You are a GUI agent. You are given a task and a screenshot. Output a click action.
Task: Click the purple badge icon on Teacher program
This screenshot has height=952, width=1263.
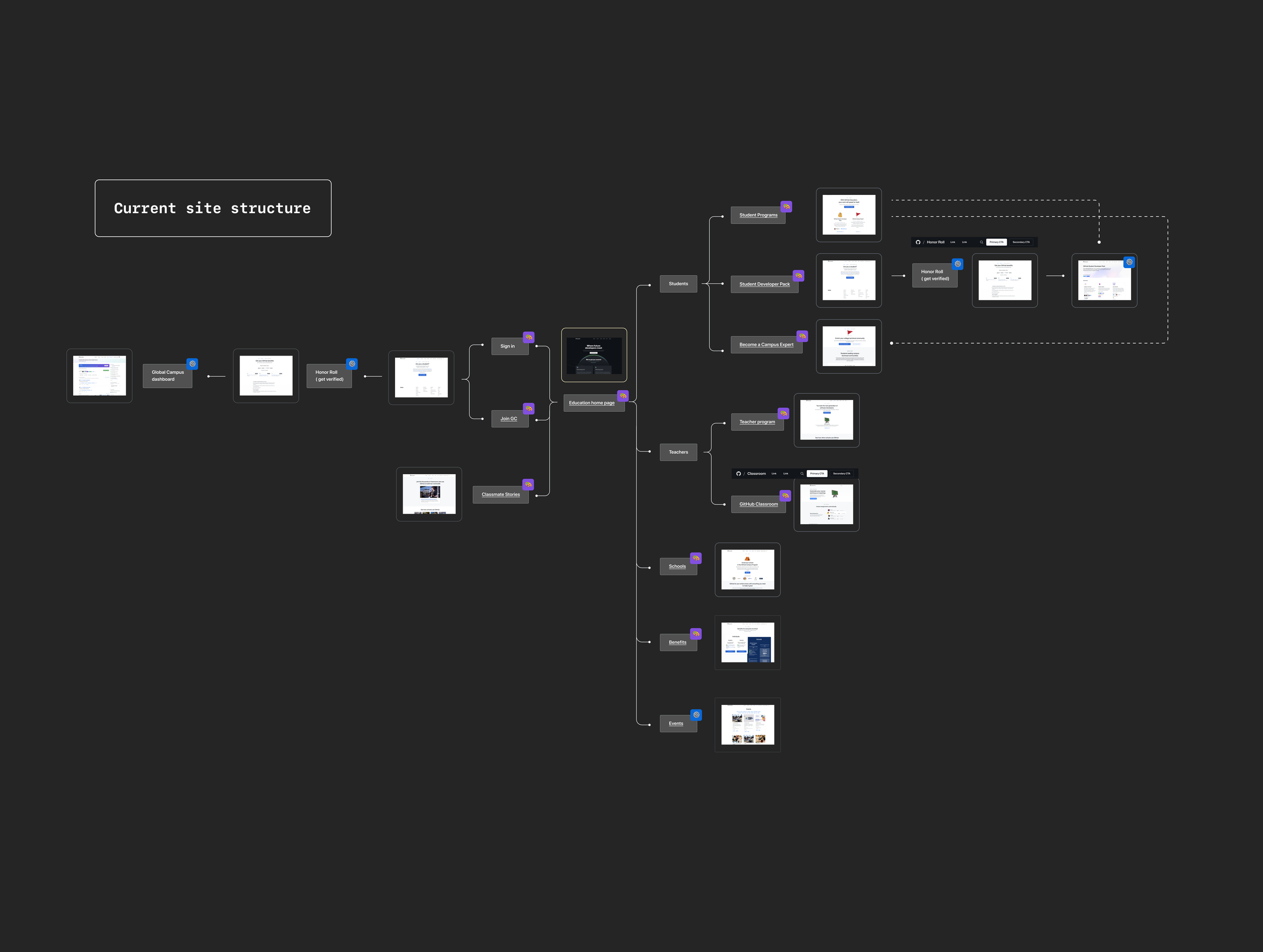coord(784,413)
